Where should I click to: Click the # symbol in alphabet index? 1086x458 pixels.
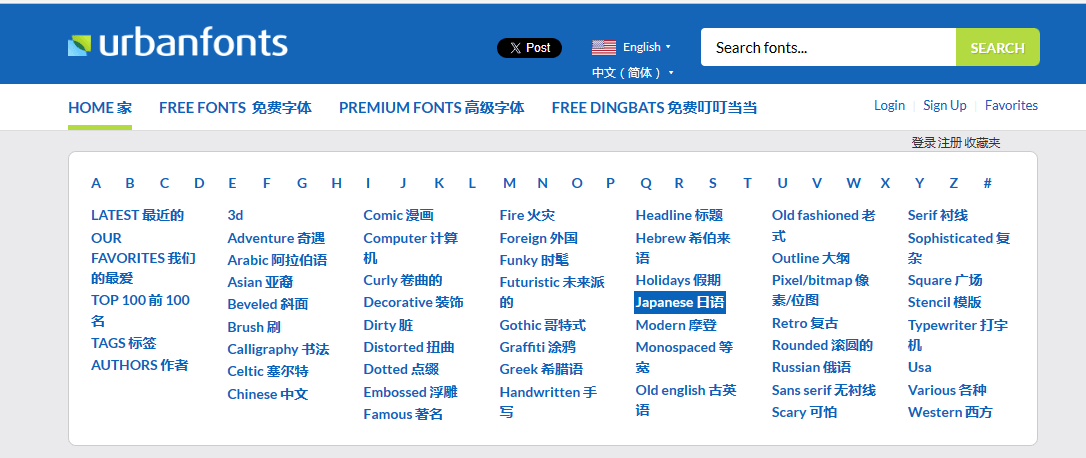[987, 183]
